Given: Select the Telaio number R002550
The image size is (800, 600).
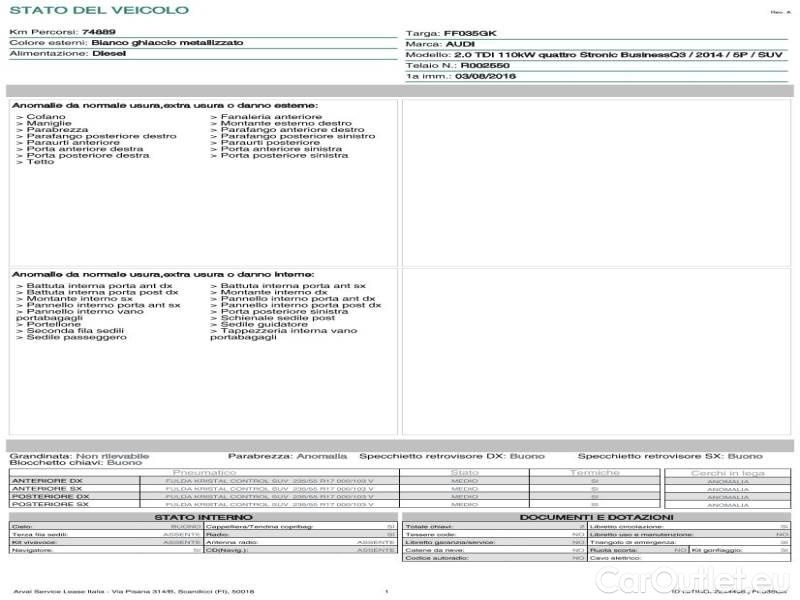Looking at the screenshot, I should (x=485, y=65).
